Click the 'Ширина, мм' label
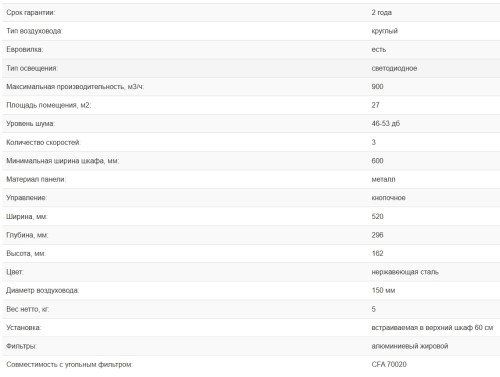Image resolution: width=500 pixels, height=377 pixels. pos(27,217)
